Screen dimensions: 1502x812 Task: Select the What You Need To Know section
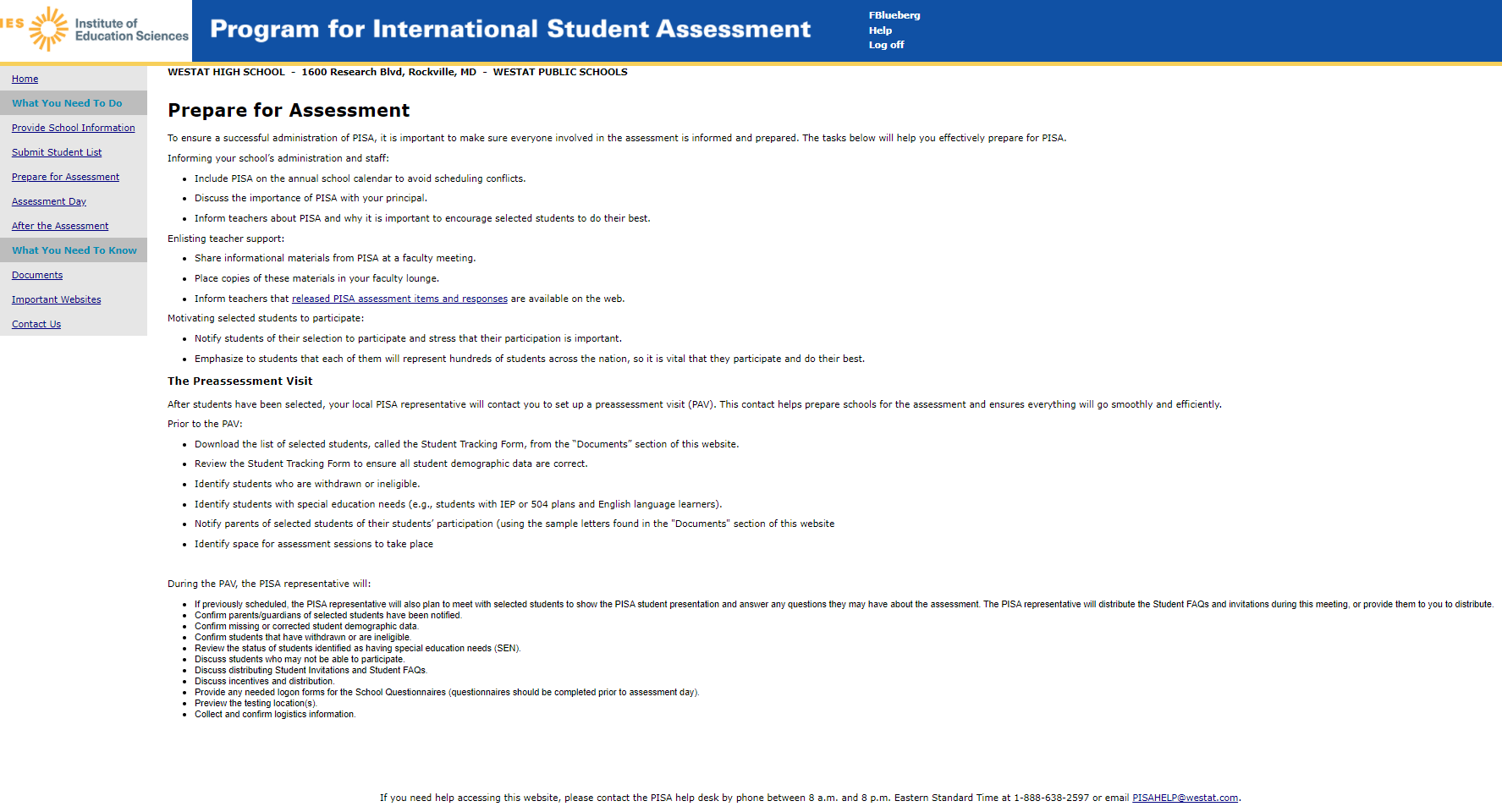[x=74, y=250]
